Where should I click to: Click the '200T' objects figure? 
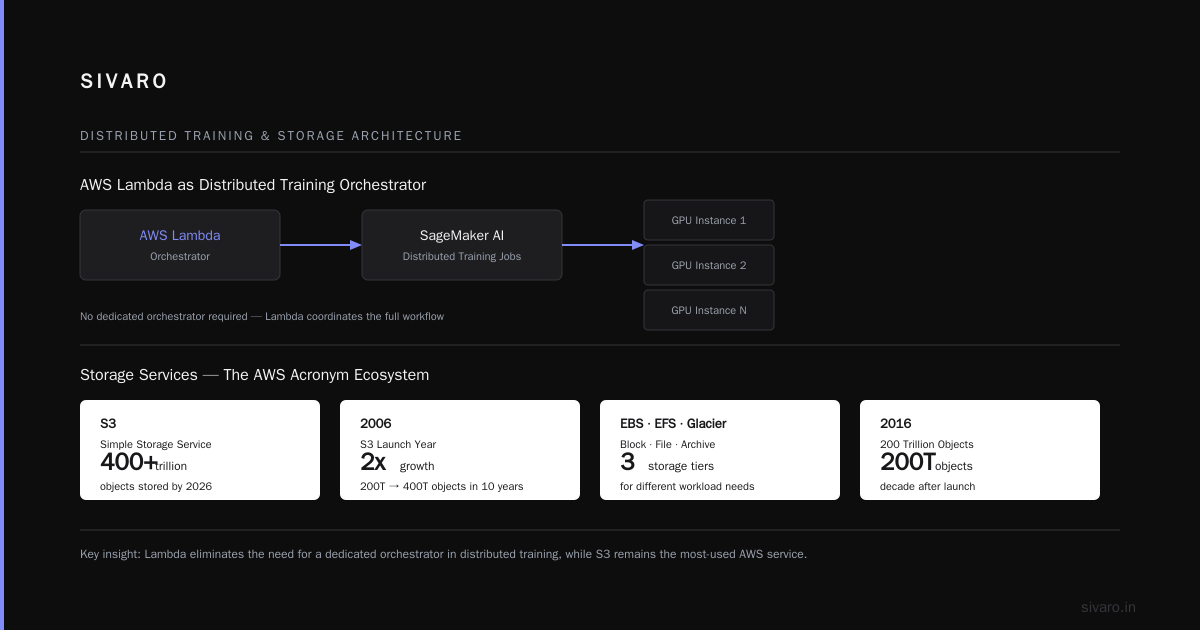(x=908, y=462)
